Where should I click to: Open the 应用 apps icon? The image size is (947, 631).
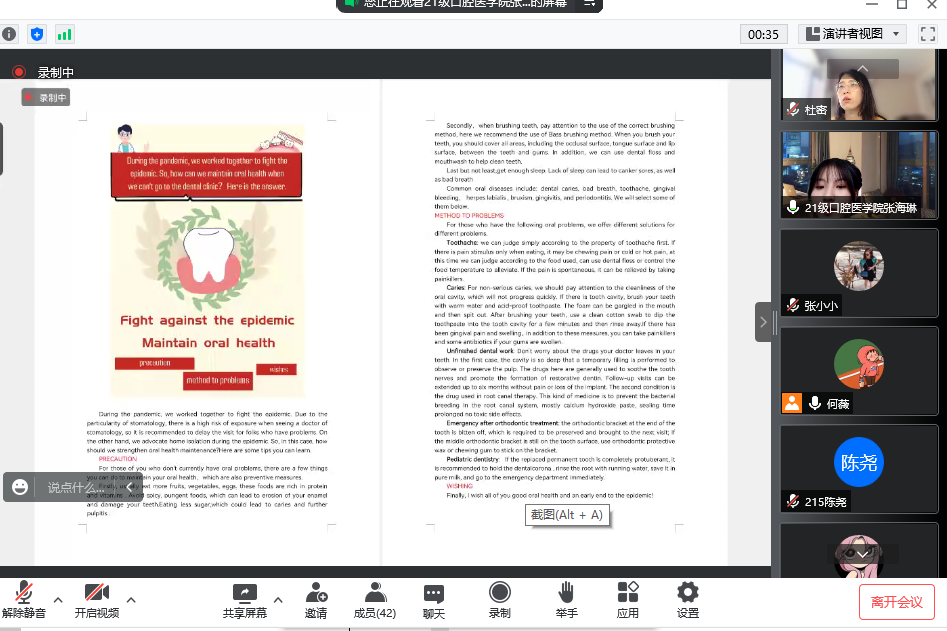coord(627,600)
